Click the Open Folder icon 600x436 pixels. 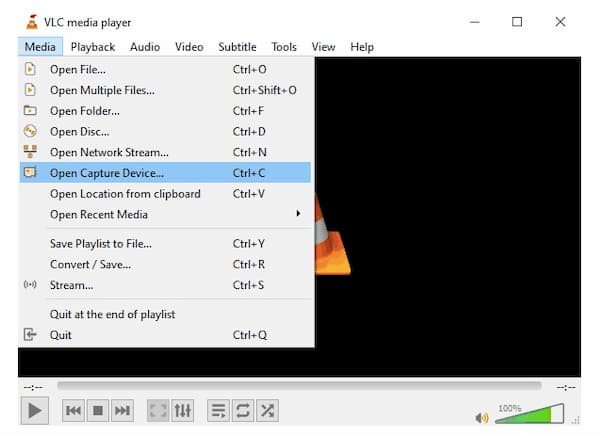tap(30, 111)
